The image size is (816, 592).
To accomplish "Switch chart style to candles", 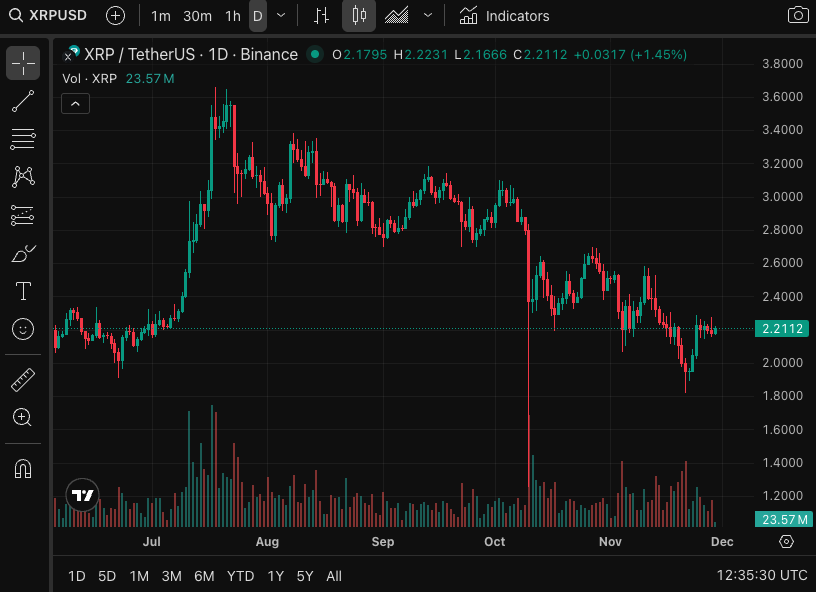I will (x=360, y=16).
